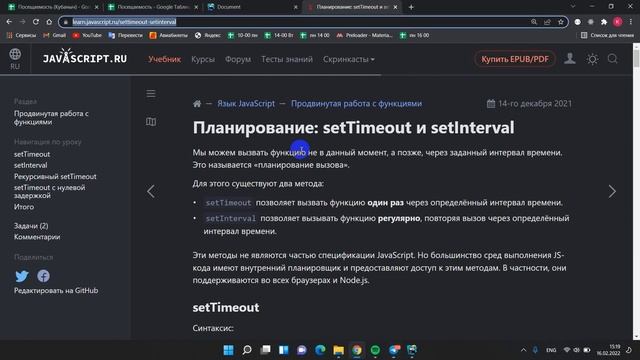This screenshot has height=360, width=640.
Task: Open the Share page icon in address bar
Action: click(547, 22)
